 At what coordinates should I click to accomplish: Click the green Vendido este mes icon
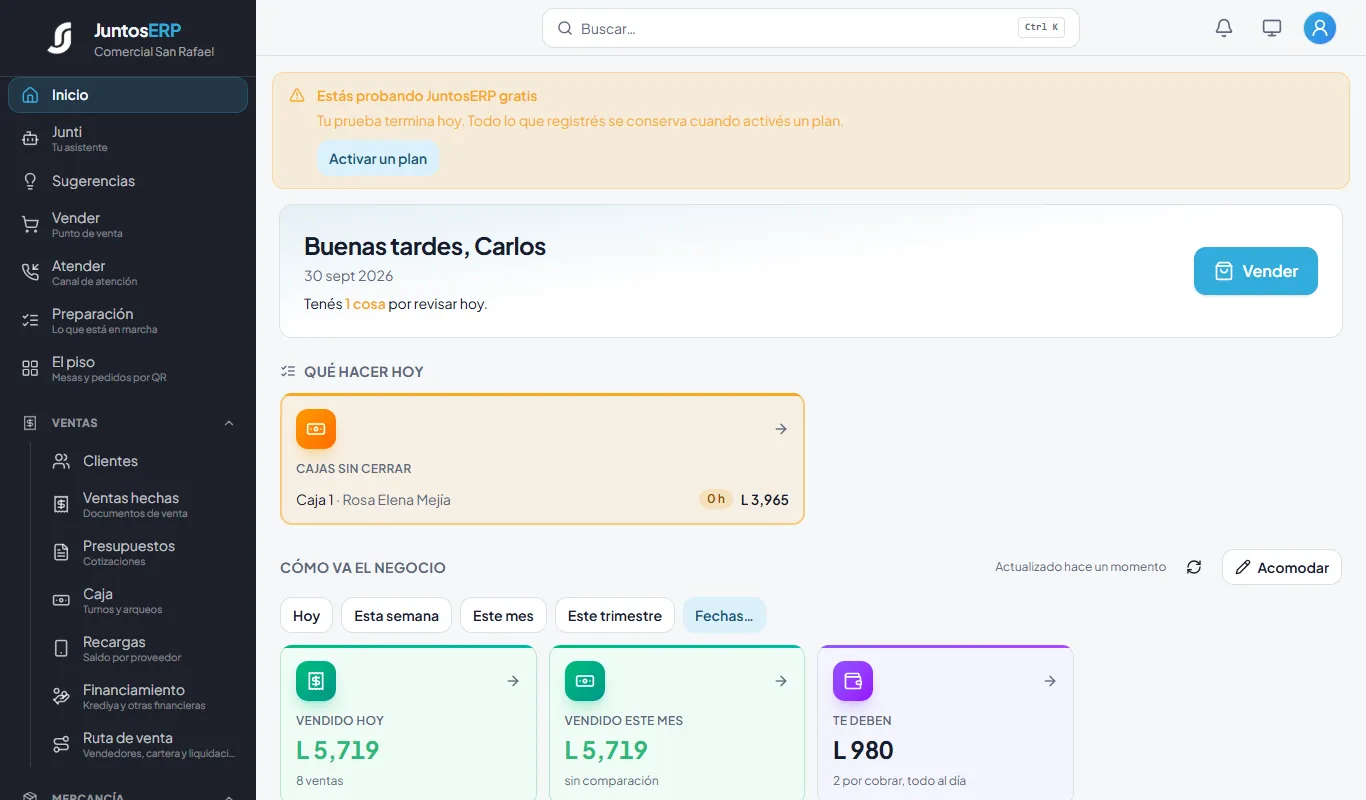click(x=585, y=681)
